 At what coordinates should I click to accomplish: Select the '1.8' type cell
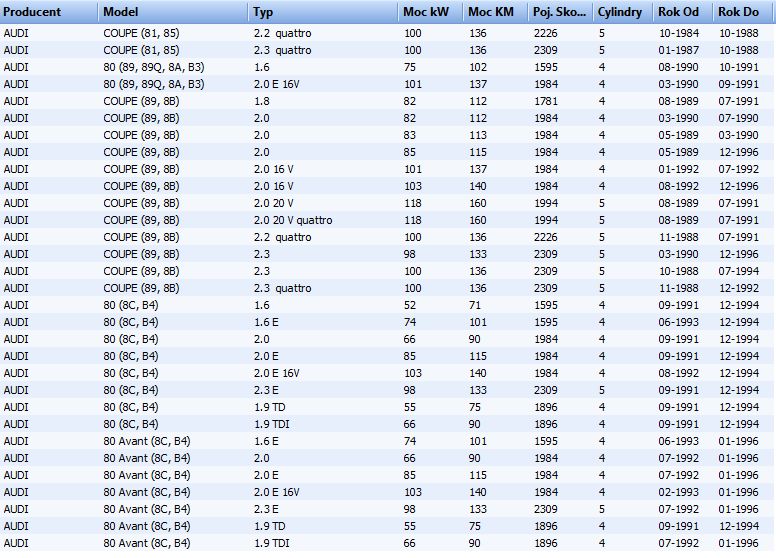pyautogui.click(x=261, y=101)
